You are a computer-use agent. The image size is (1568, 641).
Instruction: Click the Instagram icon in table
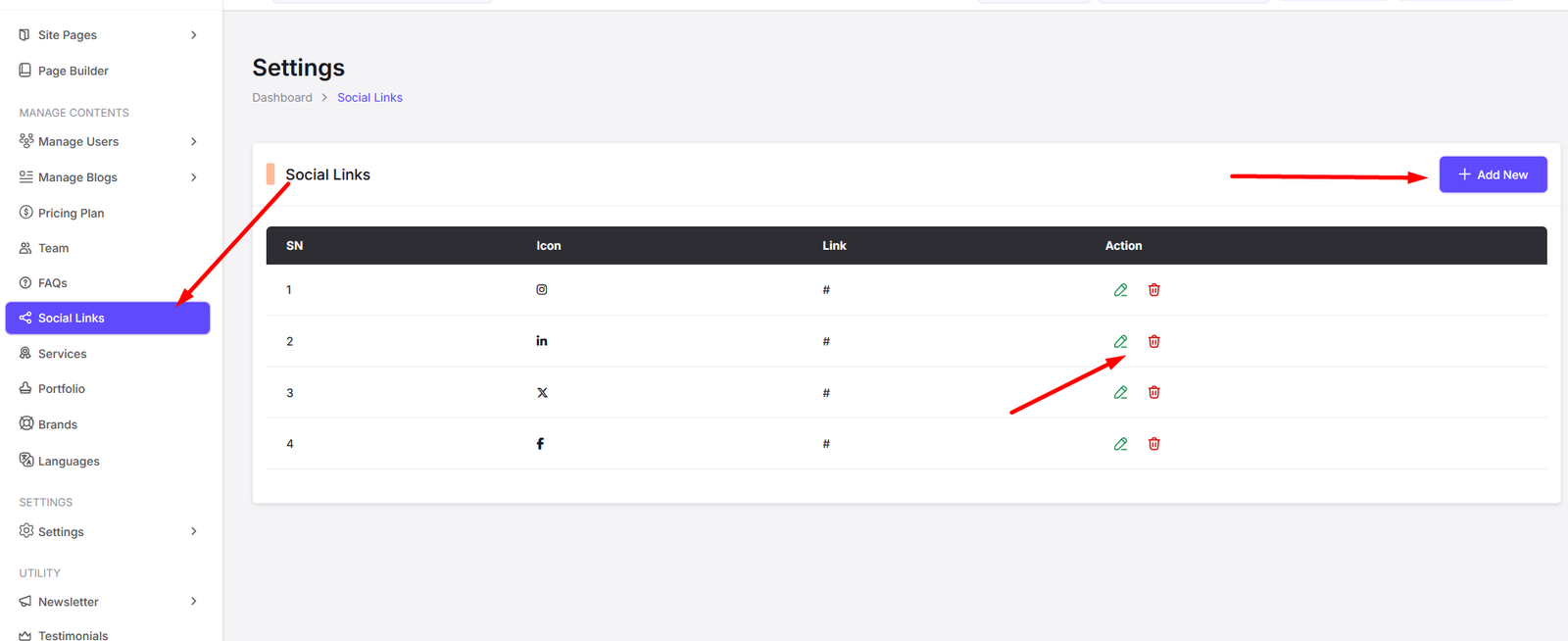pyautogui.click(x=542, y=290)
